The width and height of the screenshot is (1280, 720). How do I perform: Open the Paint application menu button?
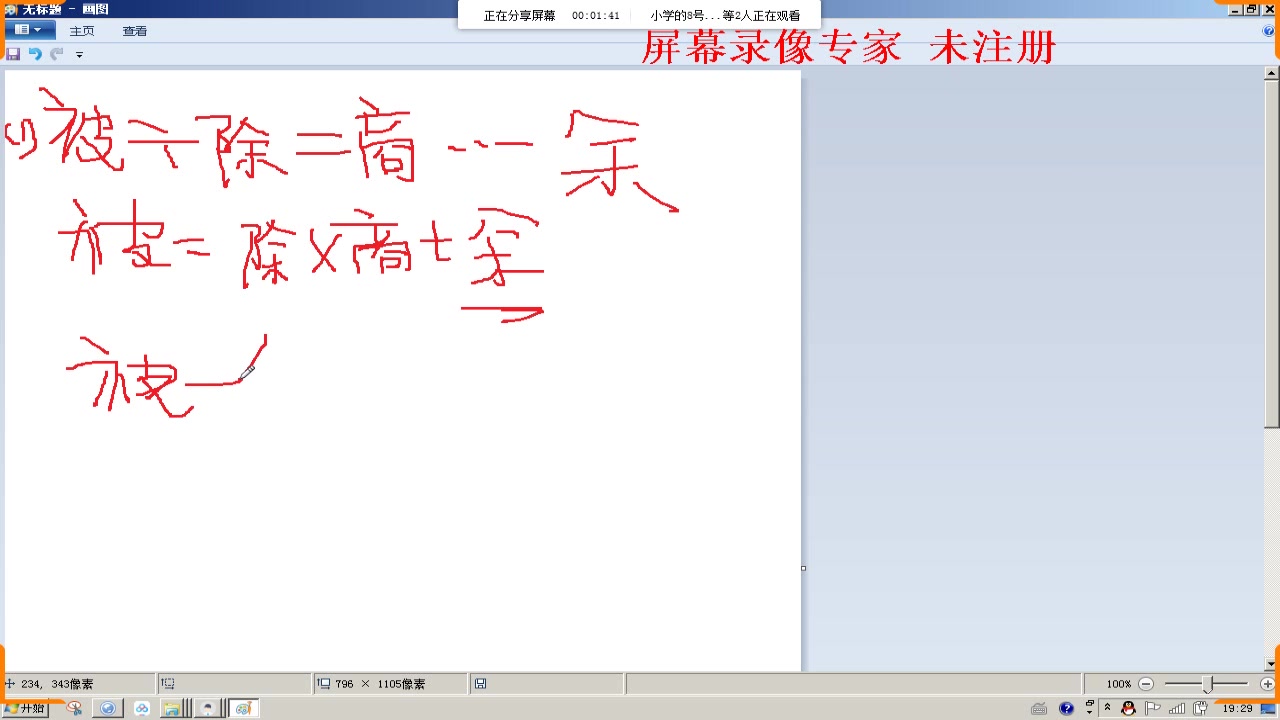29,29
